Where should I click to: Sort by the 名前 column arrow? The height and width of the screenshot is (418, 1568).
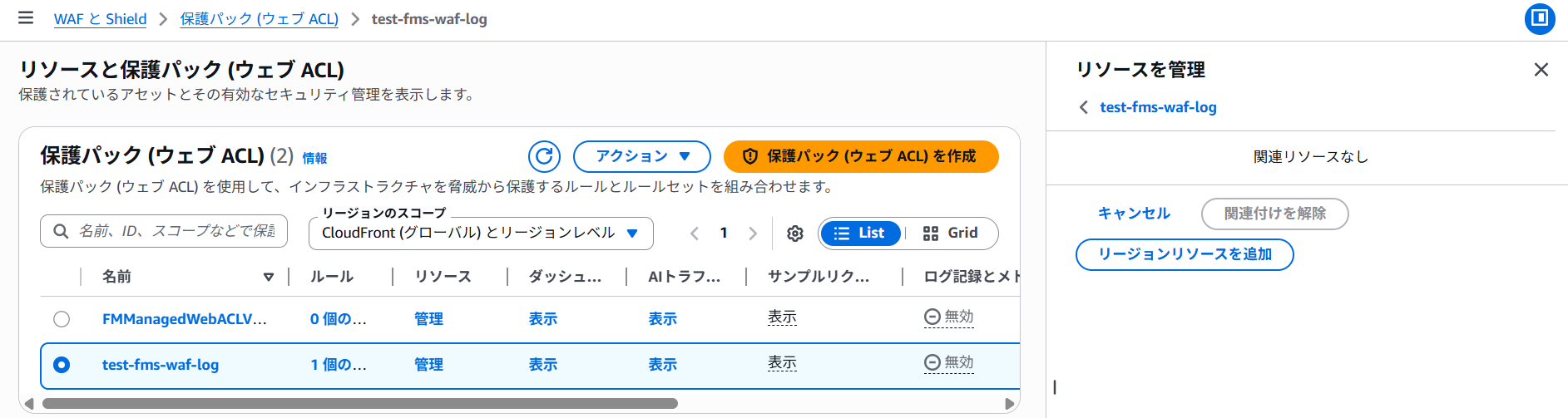tap(268, 277)
